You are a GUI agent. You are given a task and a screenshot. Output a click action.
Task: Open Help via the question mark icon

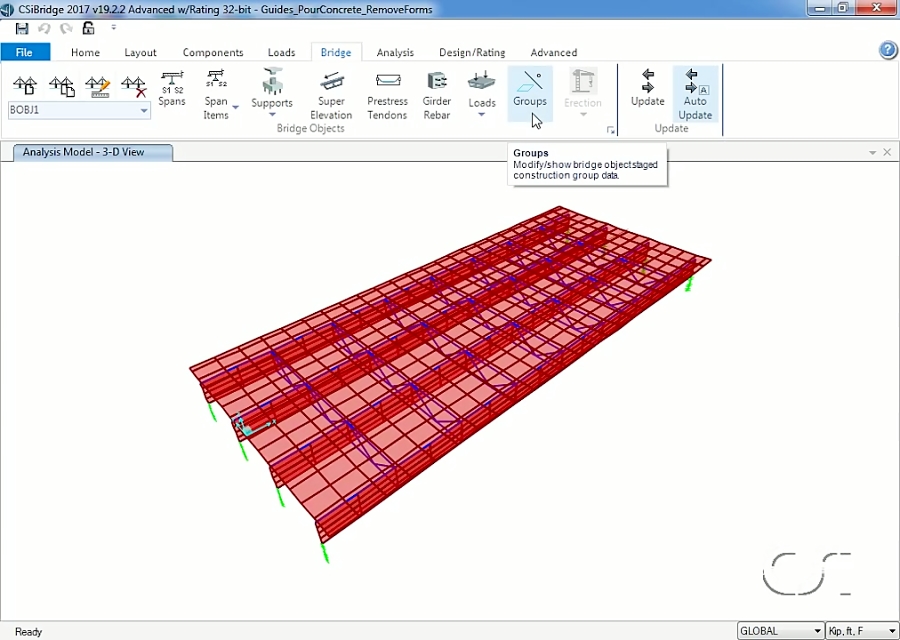(x=888, y=50)
